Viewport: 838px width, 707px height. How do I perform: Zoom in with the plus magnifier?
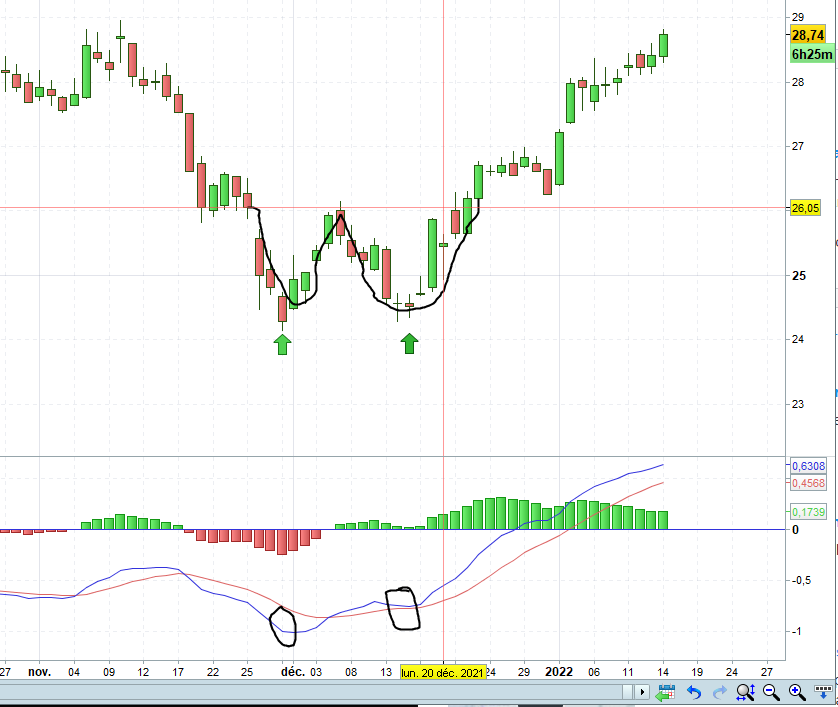797,692
